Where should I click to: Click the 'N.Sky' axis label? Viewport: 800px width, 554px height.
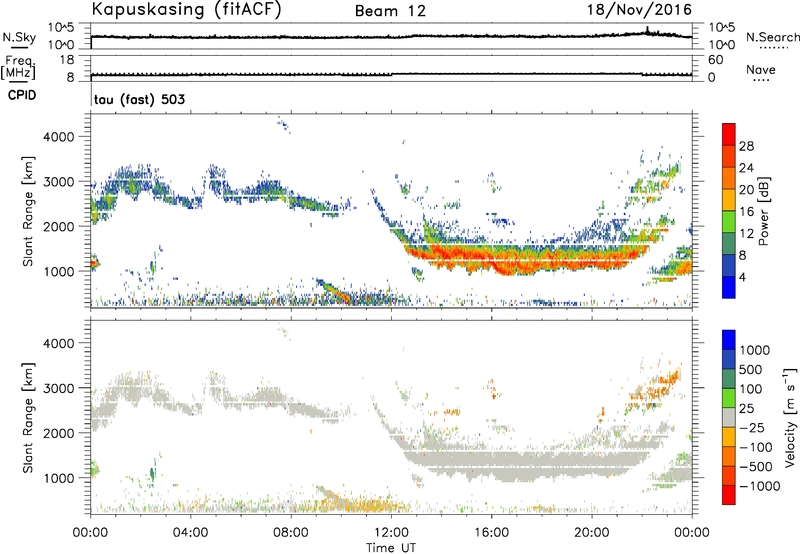pyautogui.click(x=19, y=37)
